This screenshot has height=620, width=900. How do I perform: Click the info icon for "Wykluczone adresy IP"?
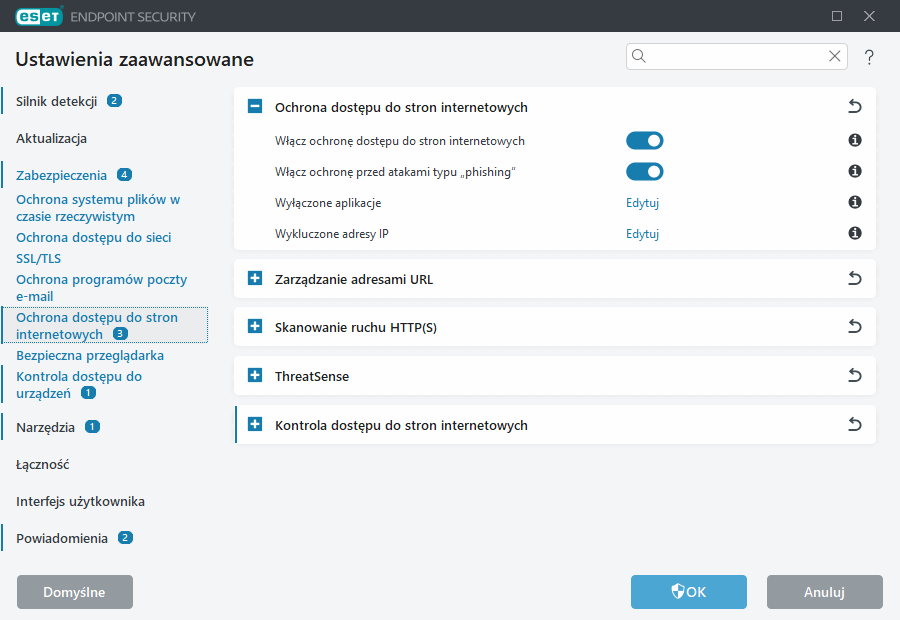tap(855, 234)
